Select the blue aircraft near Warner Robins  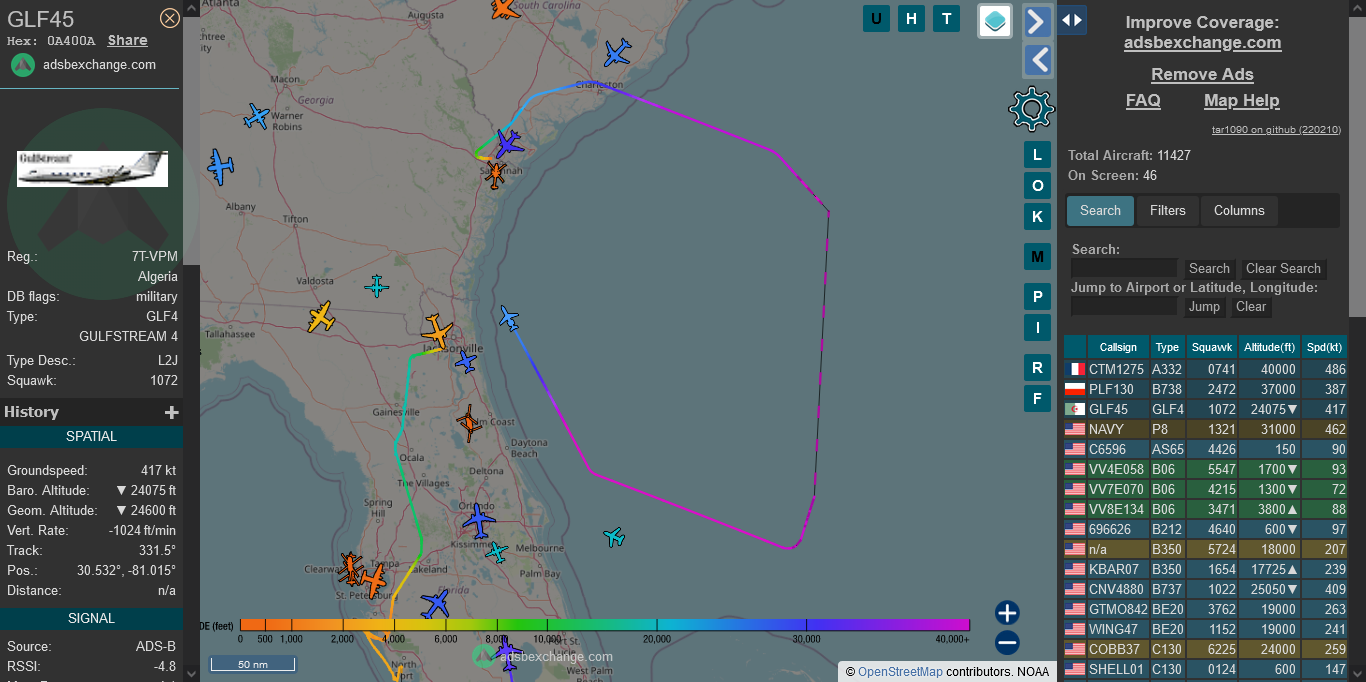coord(257,117)
